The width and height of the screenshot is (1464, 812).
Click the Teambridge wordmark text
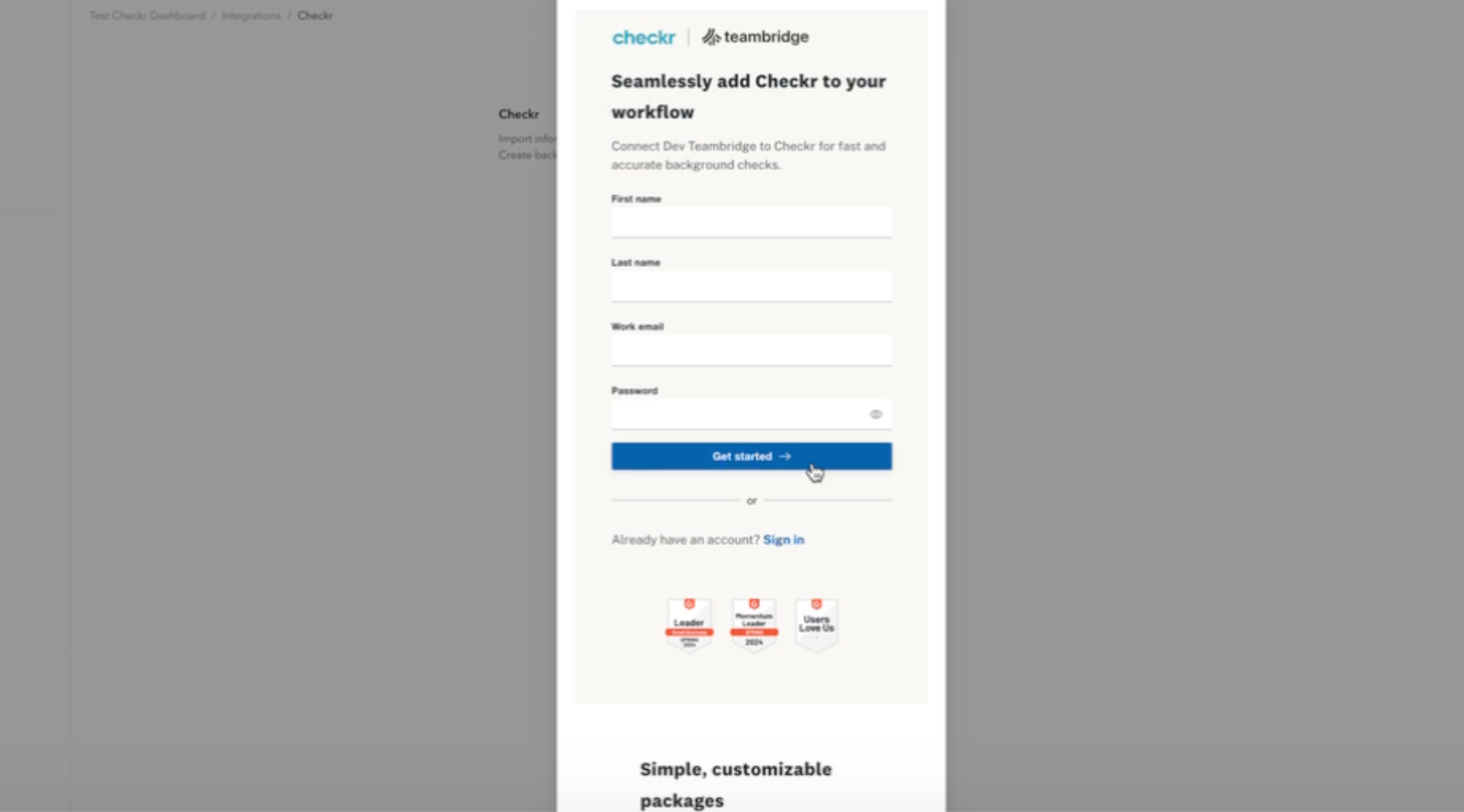tap(766, 36)
